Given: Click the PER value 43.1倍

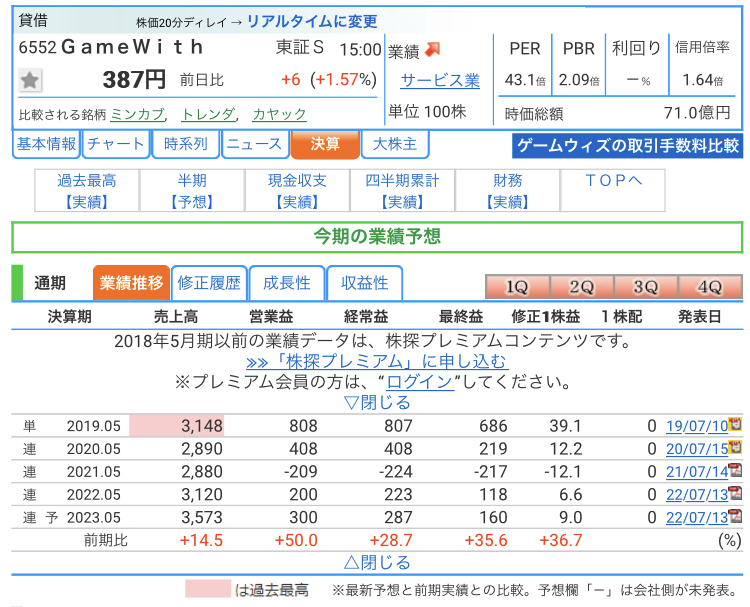Looking at the screenshot, I should 525,80.
